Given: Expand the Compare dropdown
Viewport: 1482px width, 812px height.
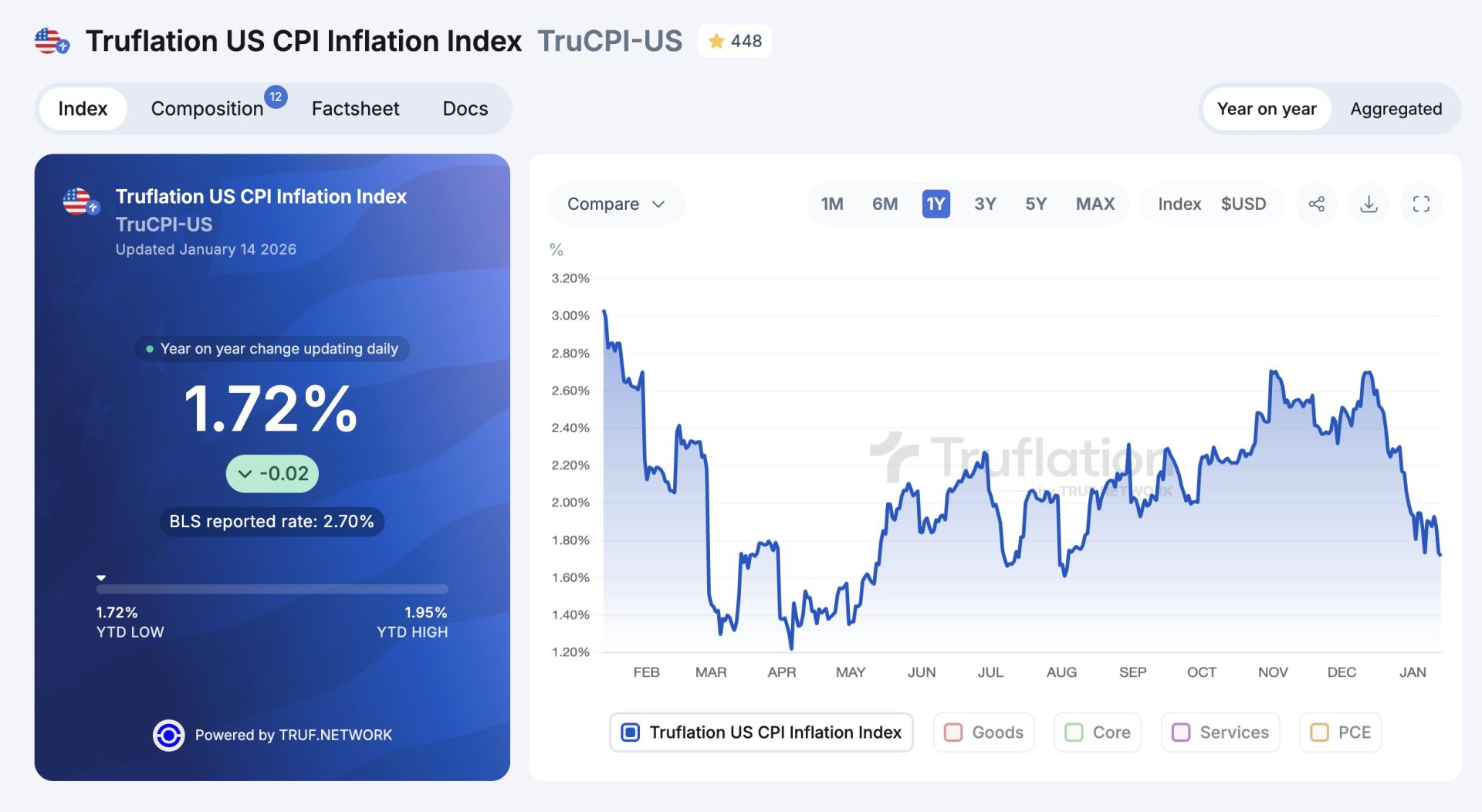Looking at the screenshot, I should click(616, 204).
